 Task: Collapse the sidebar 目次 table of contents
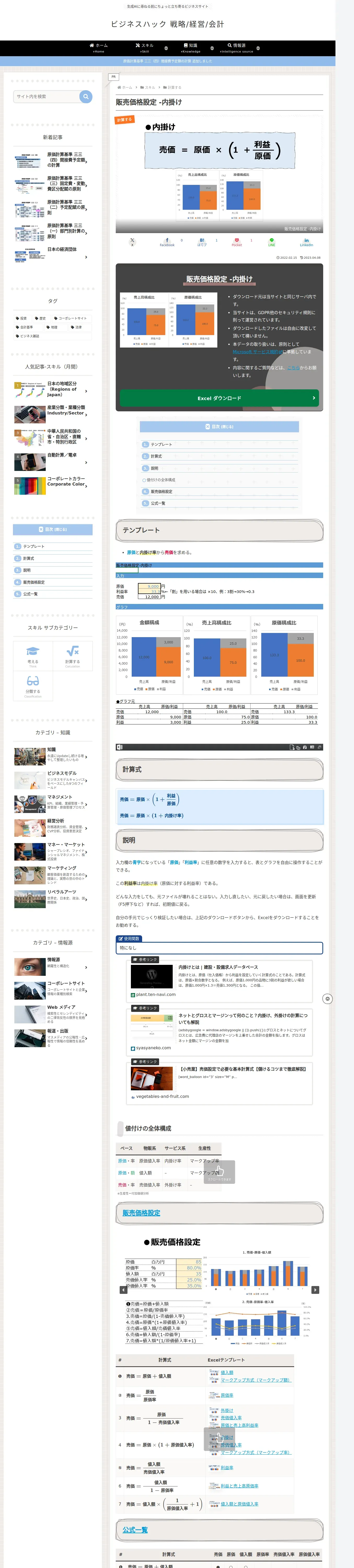tap(53, 529)
